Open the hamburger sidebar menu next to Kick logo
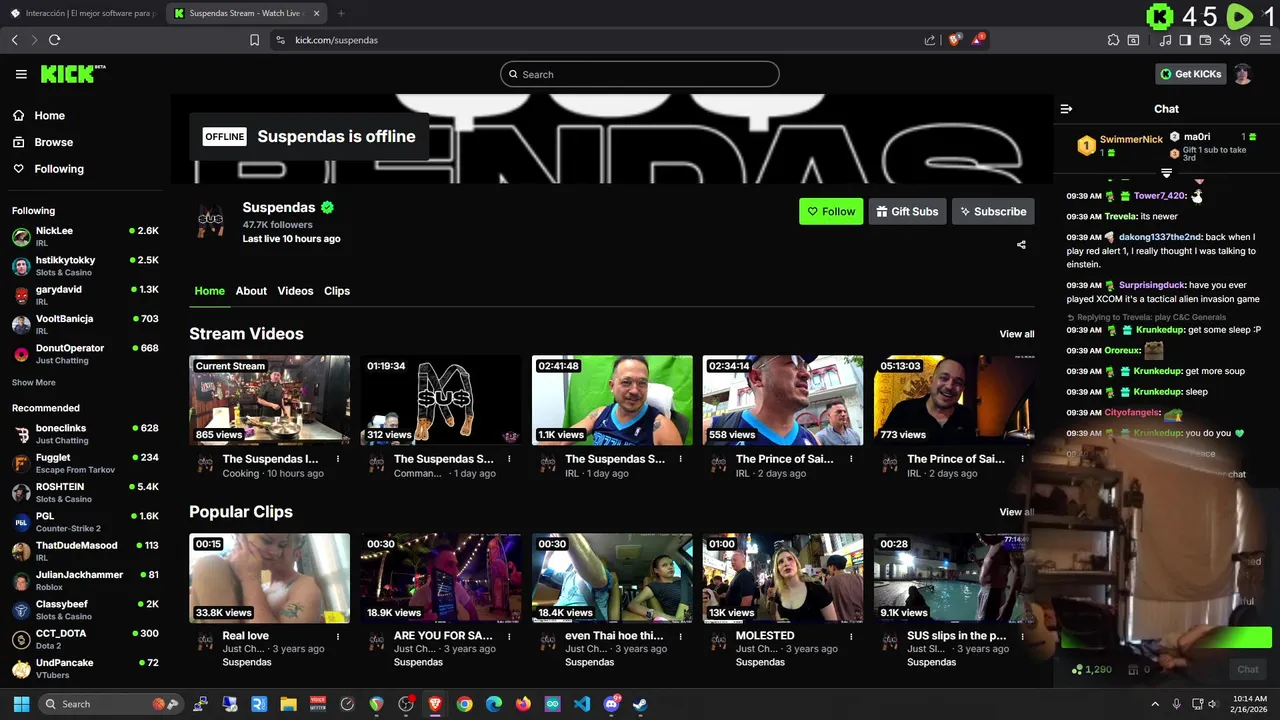 coord(21,74)
